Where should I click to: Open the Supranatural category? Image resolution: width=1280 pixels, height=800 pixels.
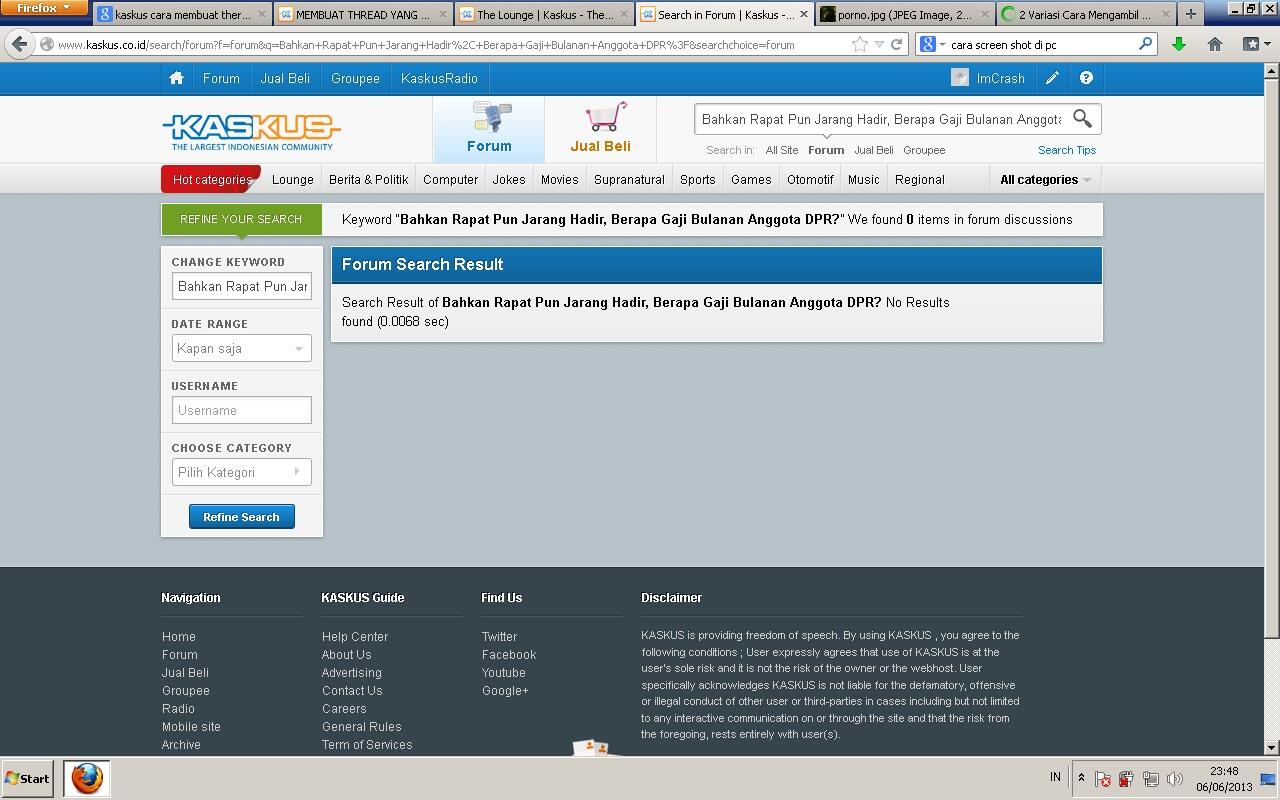tap(629, 180)
